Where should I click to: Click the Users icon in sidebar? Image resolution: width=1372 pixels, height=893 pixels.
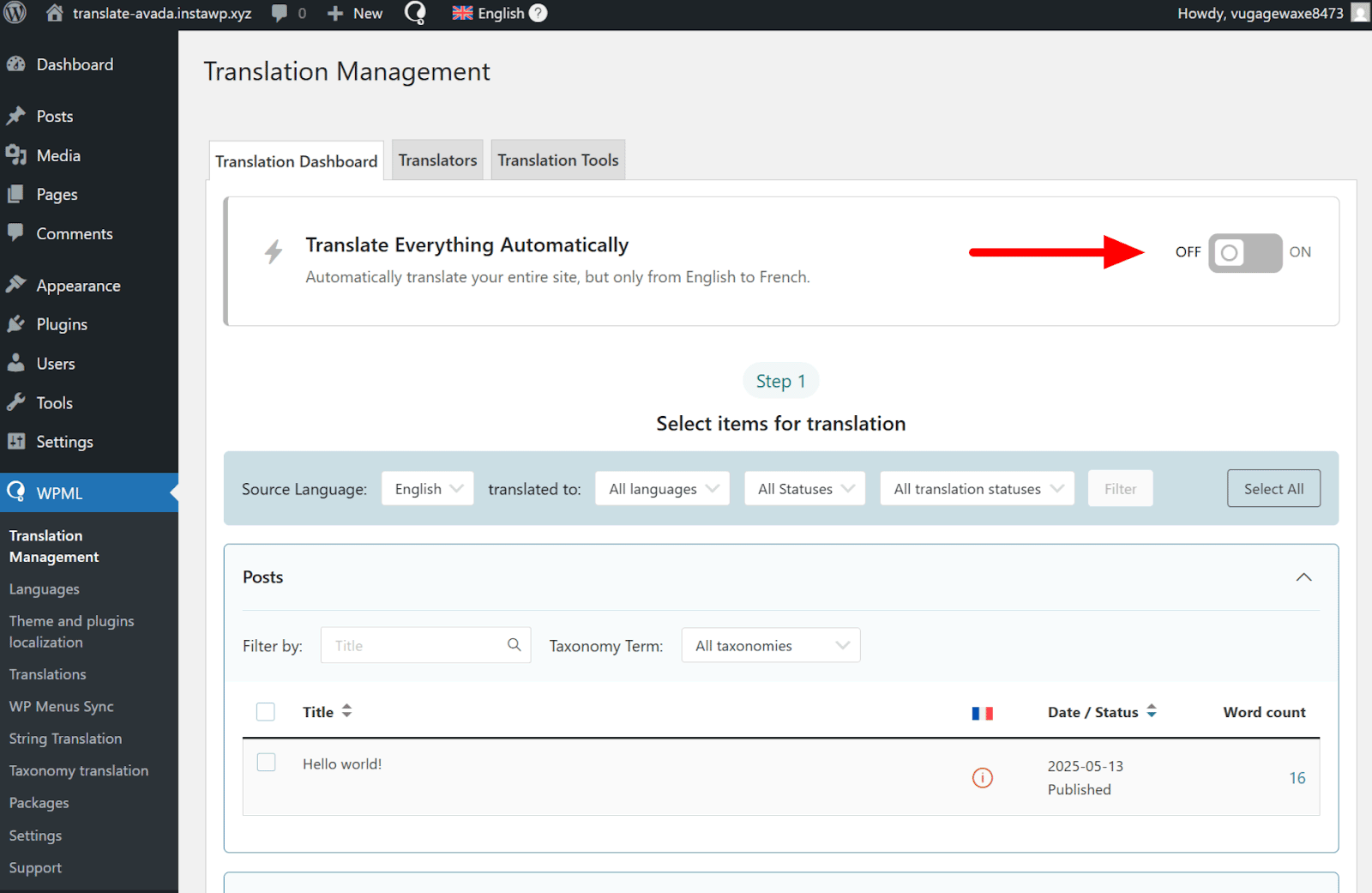click(15, 363)
